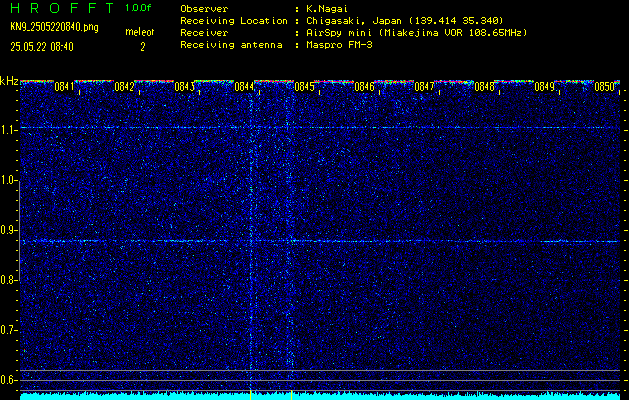Click the Receiver field label
The image size is (629, 400).
click(x=204, y=32)
